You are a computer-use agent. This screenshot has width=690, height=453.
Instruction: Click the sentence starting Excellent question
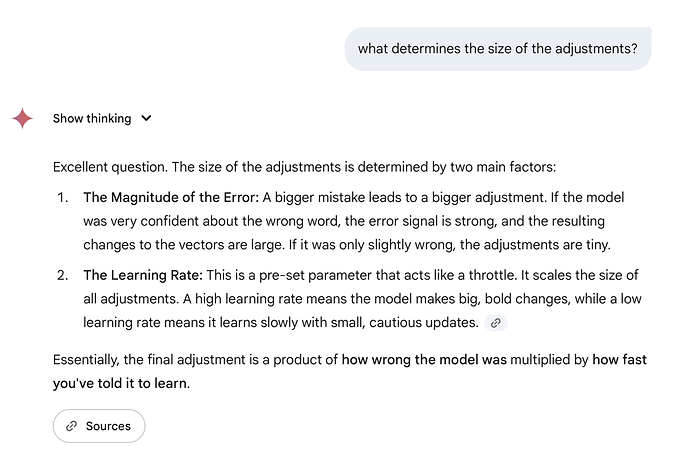click(x=305, y=167)
